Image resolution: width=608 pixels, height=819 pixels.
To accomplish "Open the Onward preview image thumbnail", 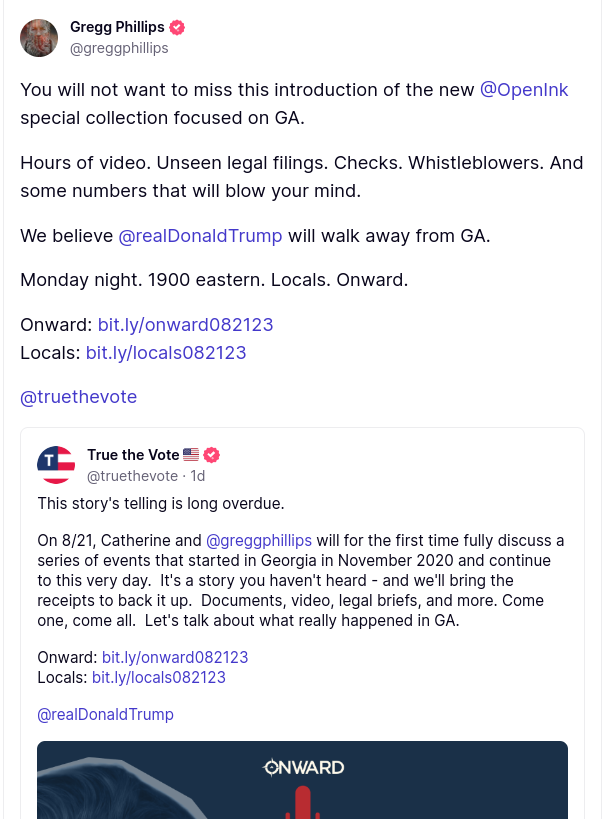I will click(x=302, y=785).
